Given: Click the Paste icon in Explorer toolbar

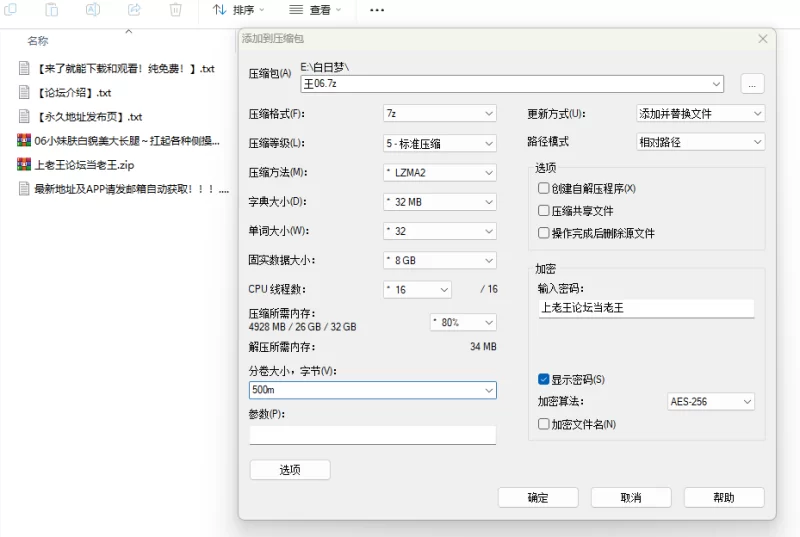Looking at the screenshot, I should (52, 9).
